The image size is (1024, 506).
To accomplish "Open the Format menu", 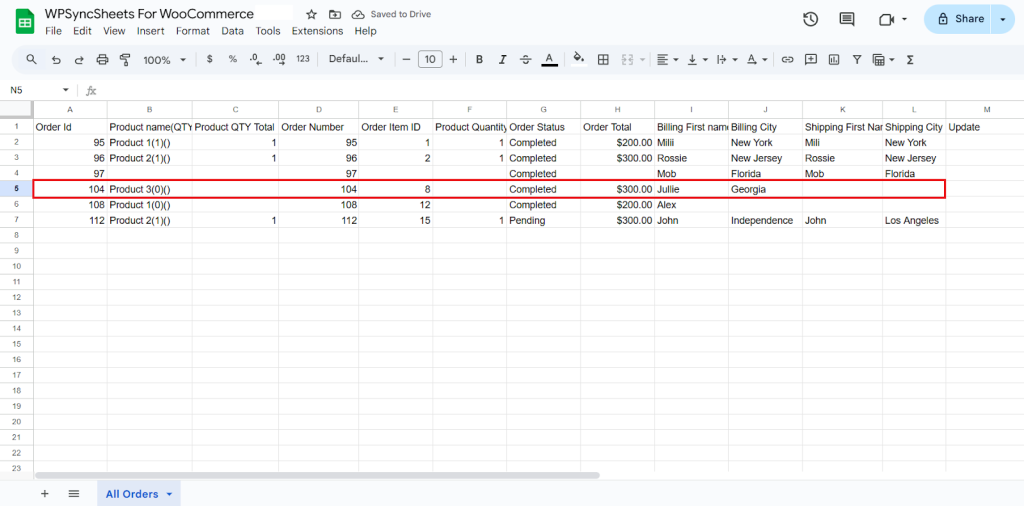I will 193,31.
